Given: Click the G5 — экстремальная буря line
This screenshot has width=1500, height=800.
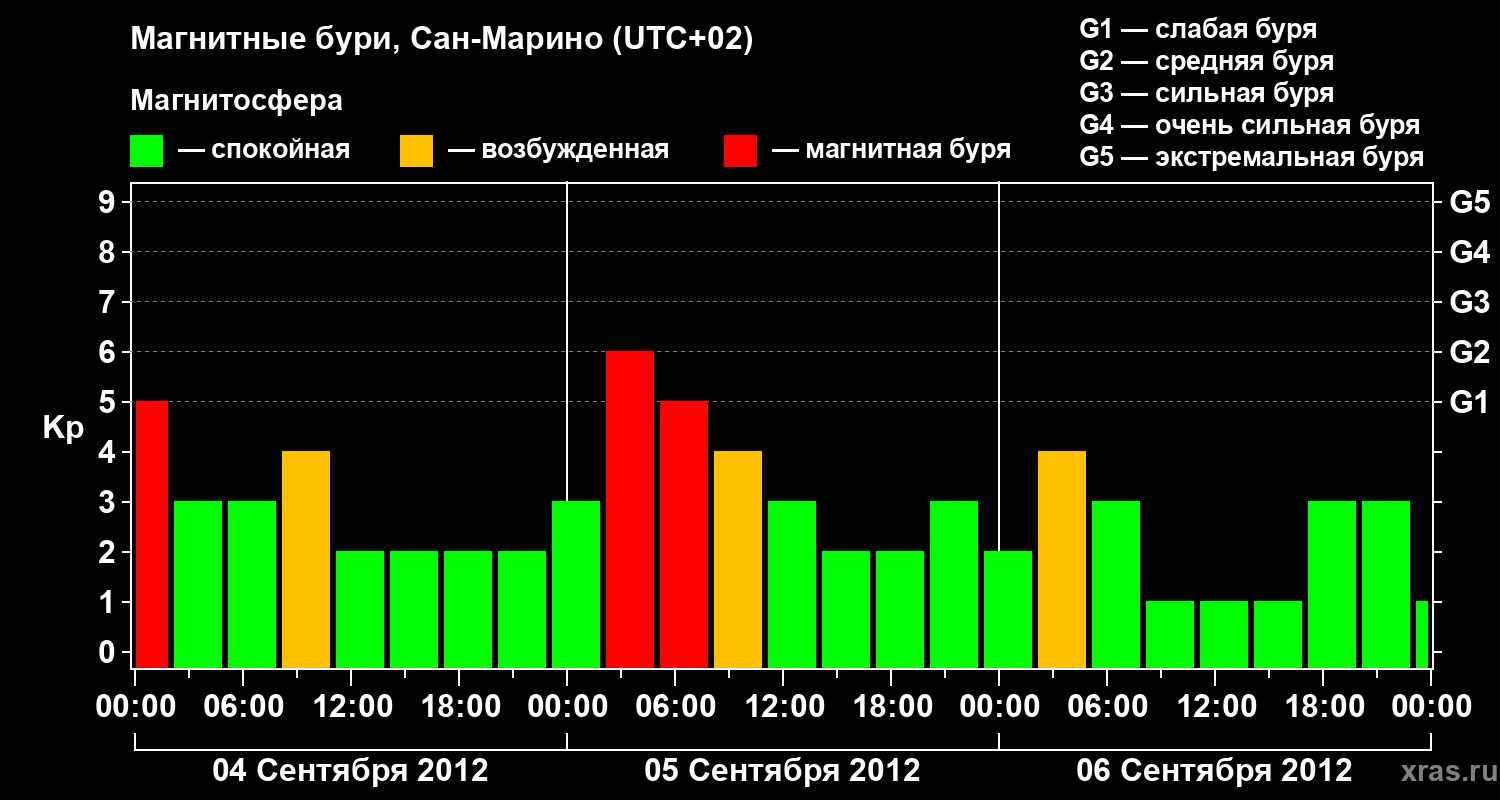Looking at the screenshot, I should pos(1251,158).
